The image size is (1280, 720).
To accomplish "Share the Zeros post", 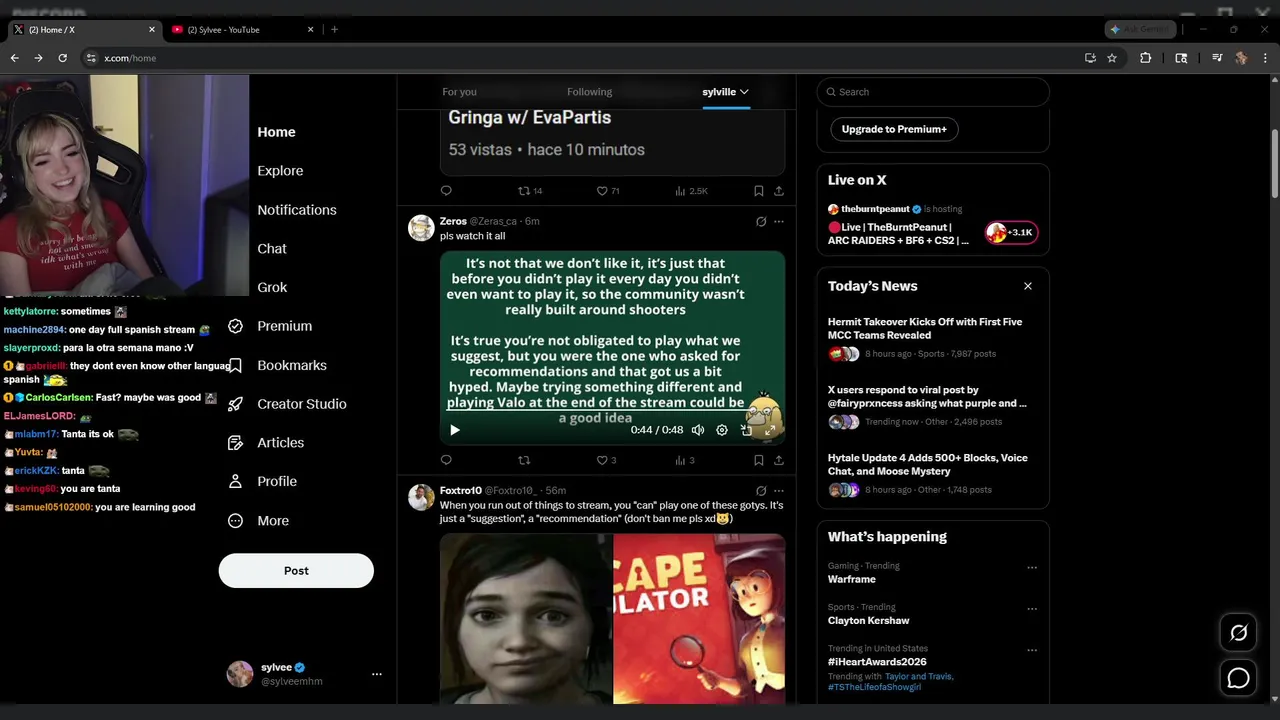I will [778, 460].
